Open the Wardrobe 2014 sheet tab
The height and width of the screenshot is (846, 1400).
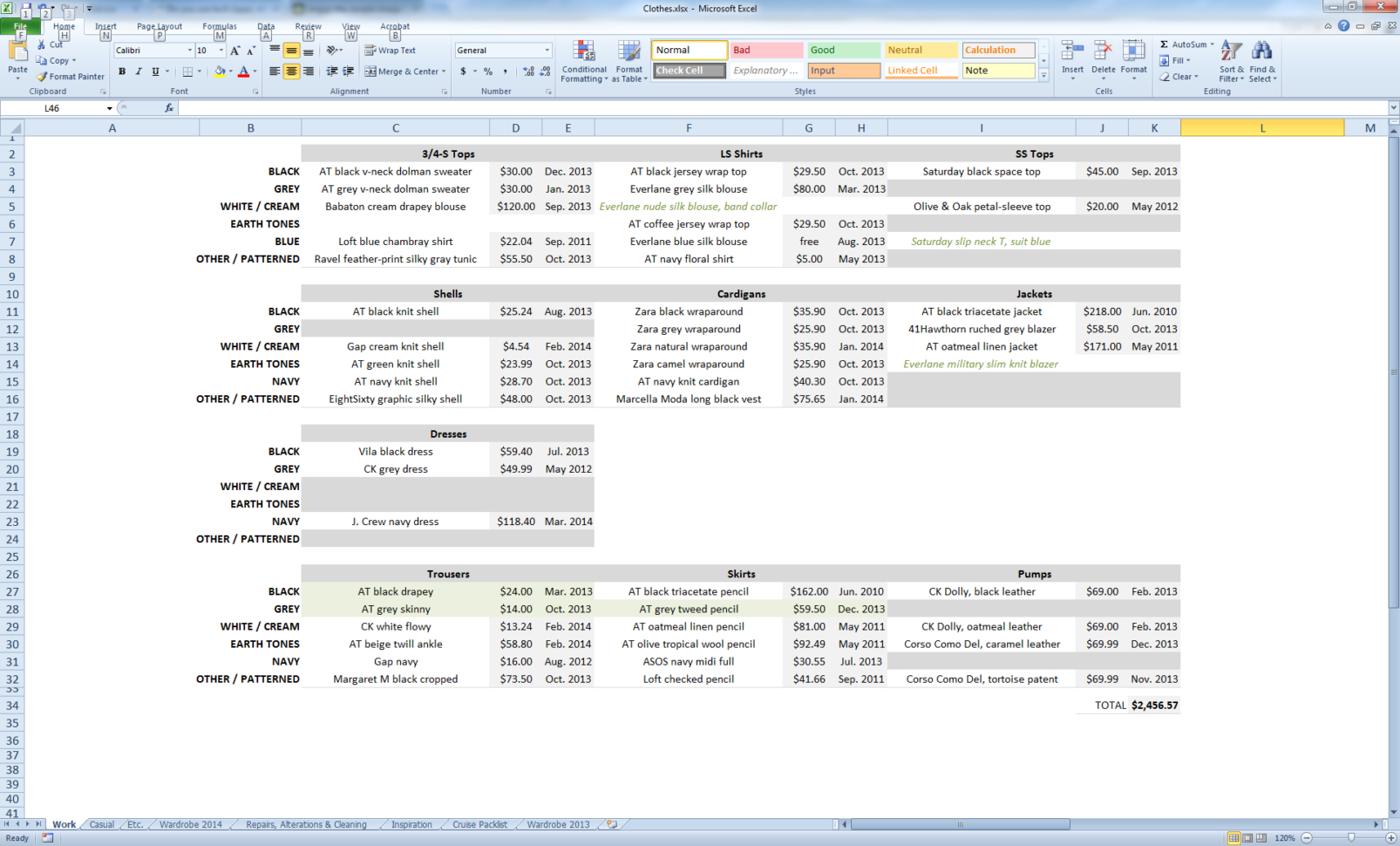(190, 824)
